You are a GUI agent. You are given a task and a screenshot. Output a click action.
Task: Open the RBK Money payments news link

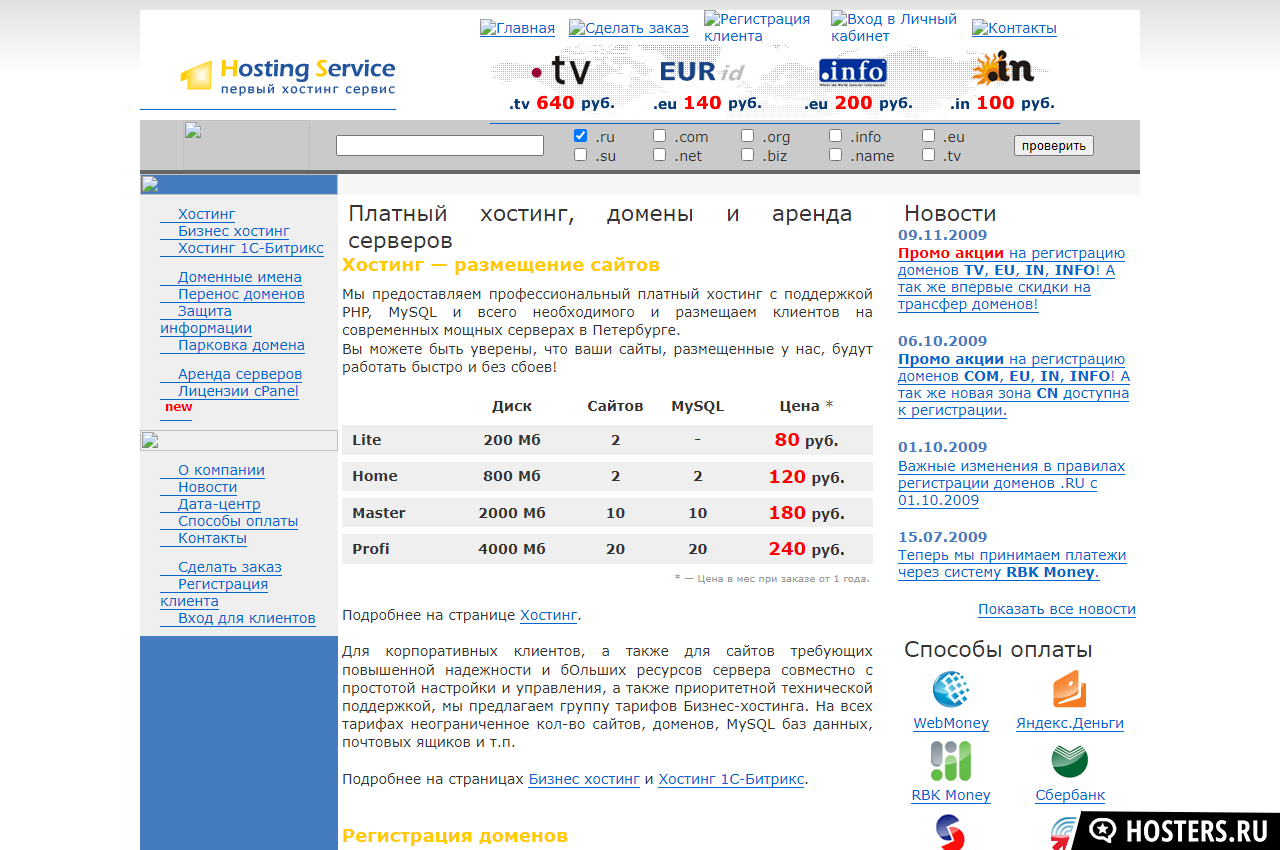tap(1012, 564)
